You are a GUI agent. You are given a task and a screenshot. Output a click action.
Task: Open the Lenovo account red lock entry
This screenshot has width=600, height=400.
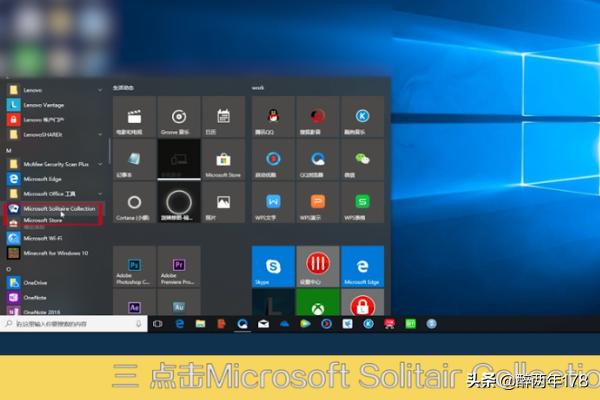54,120
